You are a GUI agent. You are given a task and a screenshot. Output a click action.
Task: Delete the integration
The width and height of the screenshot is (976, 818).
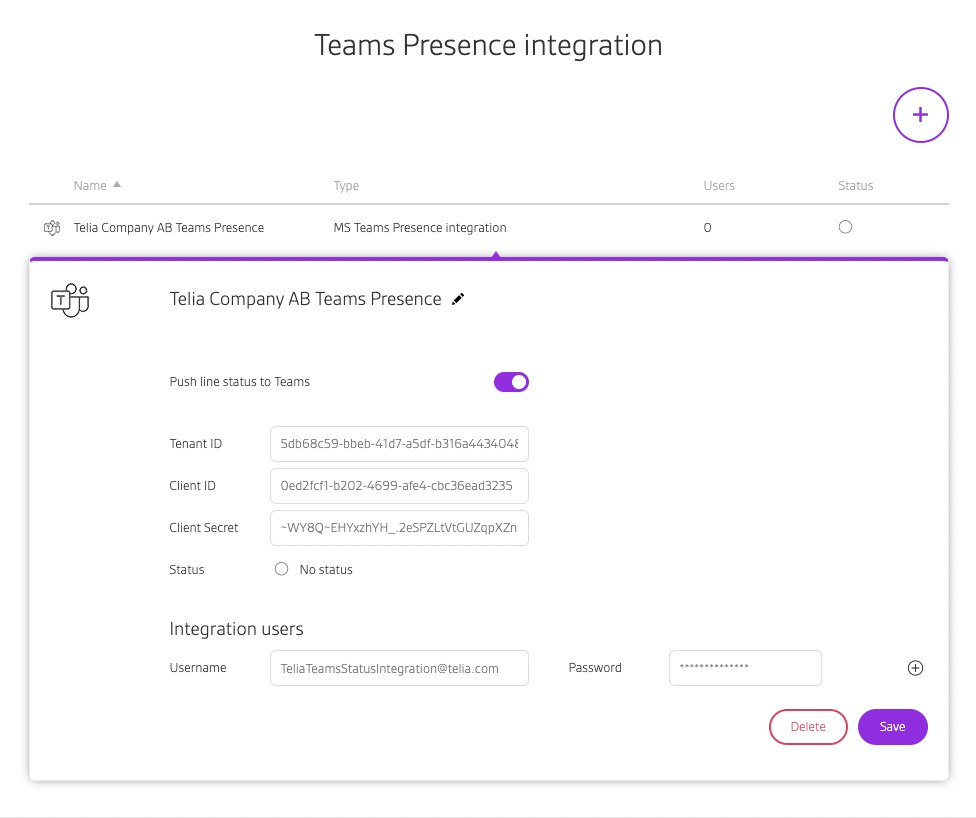coord(808,726)
